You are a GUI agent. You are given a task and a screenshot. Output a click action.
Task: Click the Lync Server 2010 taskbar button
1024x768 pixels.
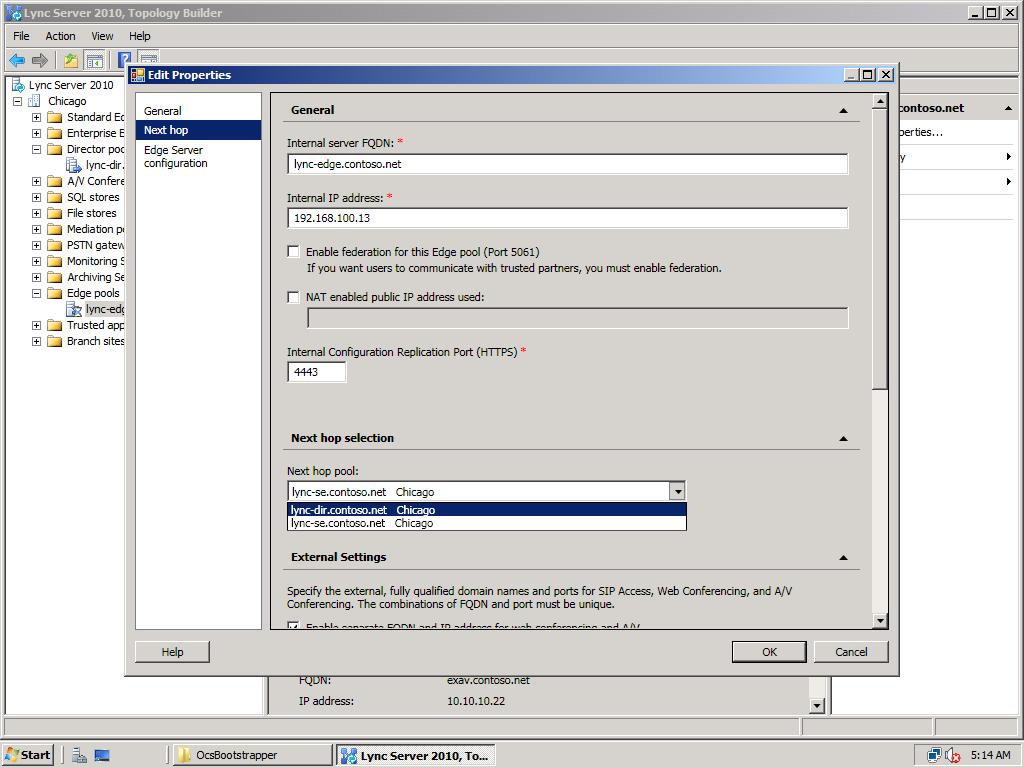[x=416, y=756]
